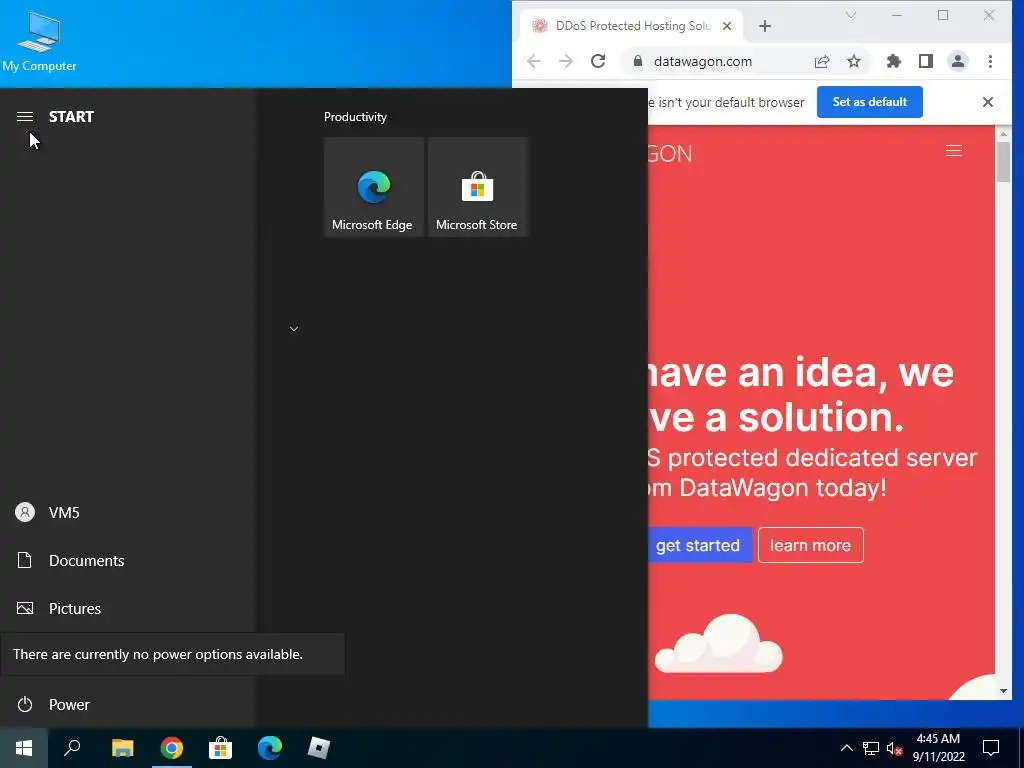Open the Chrome profile avatar

(x=957, y=61)
